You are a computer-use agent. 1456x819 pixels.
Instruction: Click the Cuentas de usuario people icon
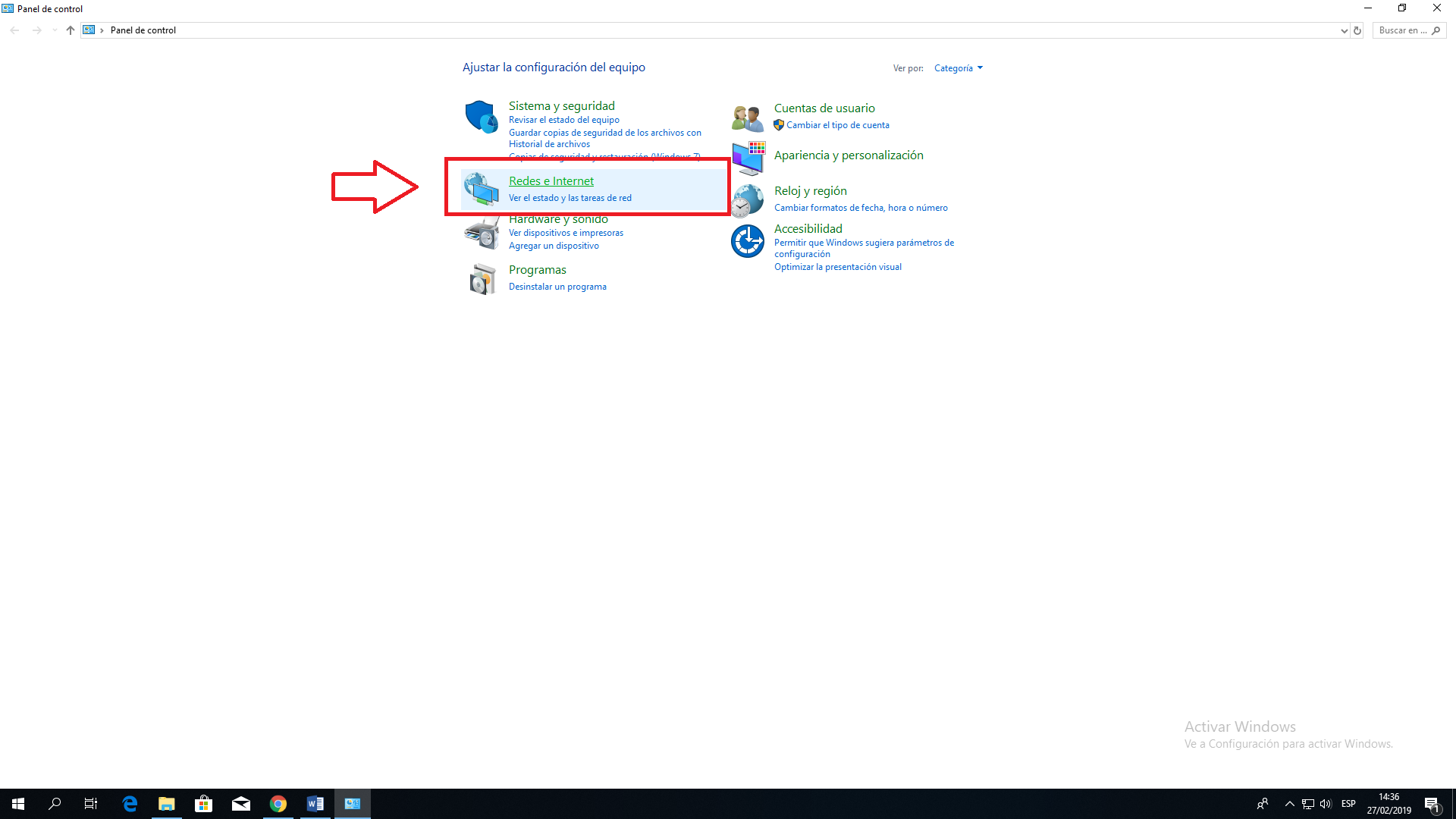[x=747, y=118]
